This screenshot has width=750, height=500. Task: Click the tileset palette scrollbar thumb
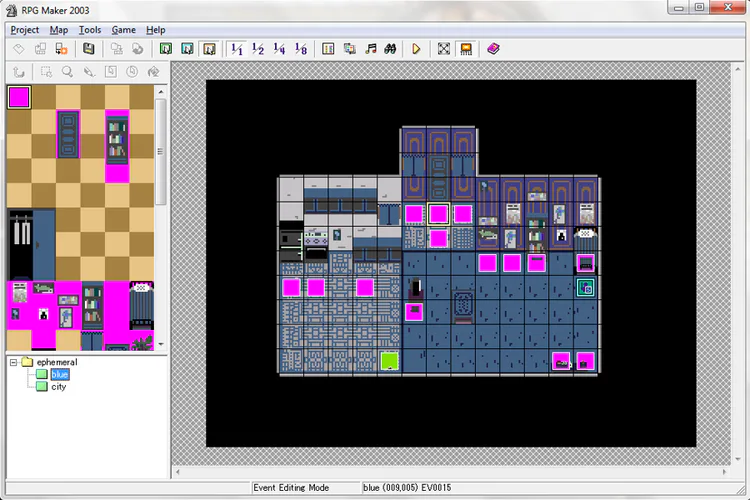[161, 151]
